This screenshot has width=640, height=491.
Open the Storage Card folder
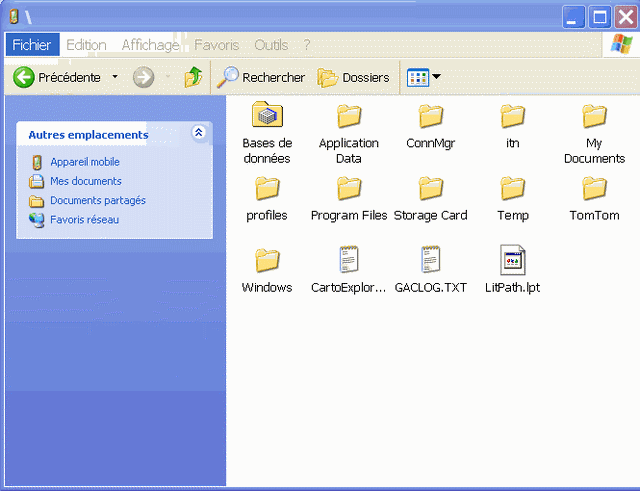click(x=431, y=188)
